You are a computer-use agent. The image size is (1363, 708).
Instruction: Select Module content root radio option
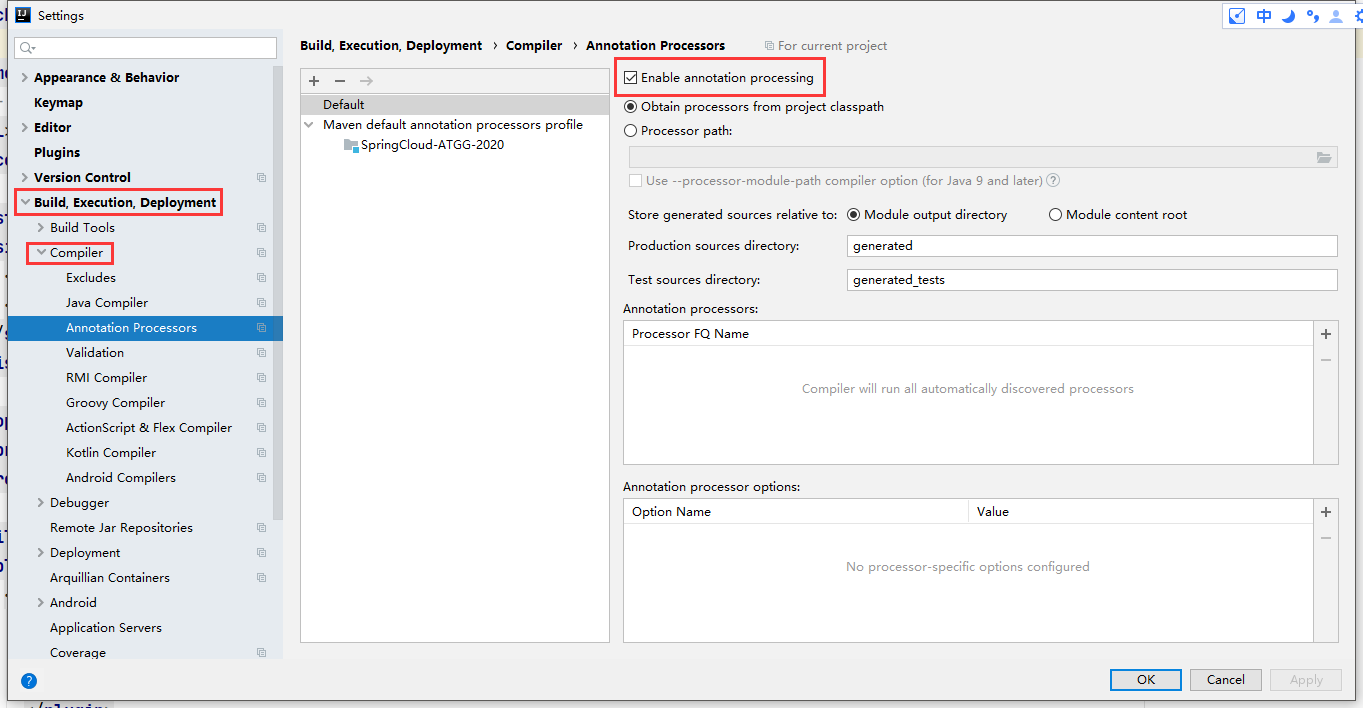click(x=1055, y=215)
